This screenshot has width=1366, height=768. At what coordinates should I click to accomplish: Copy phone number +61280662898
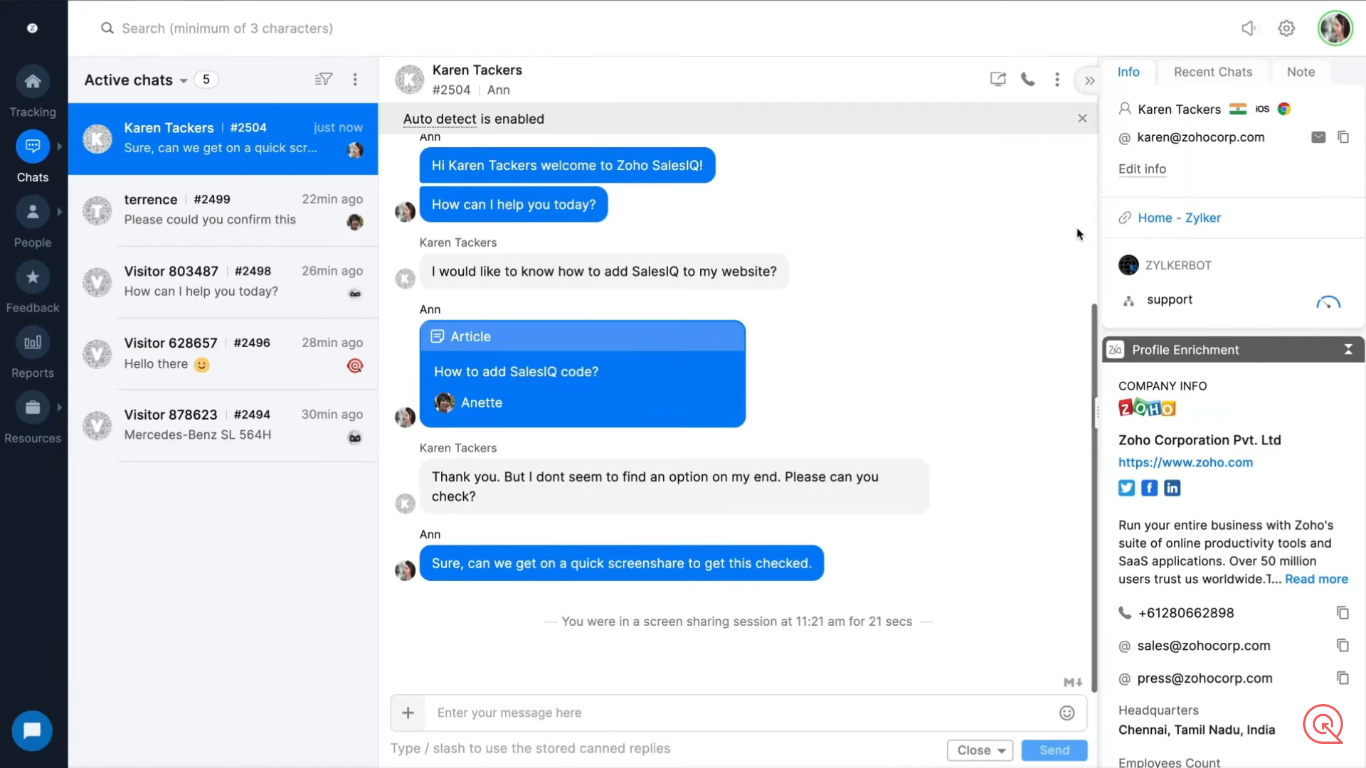(1343, 613)
